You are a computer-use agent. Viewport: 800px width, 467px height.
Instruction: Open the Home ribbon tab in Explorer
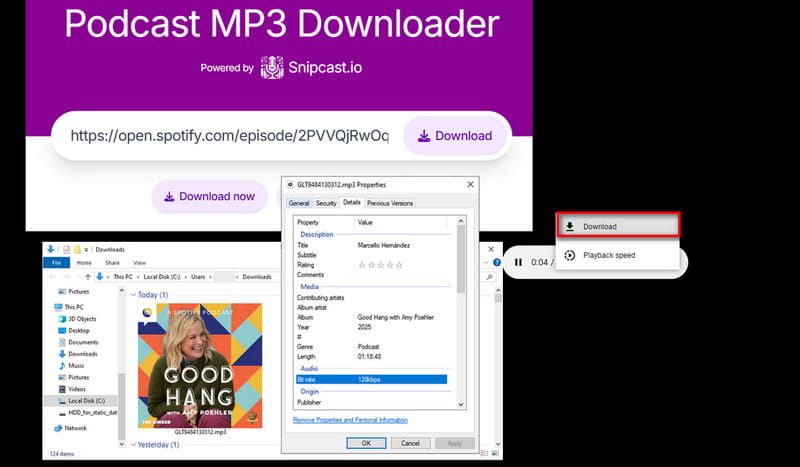pos(84,263)
